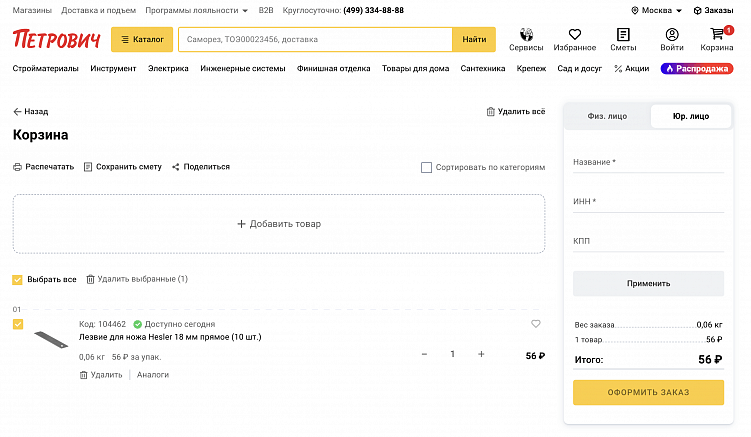Expand Программы лояльности dropdown
751x437 pixels.
tap(196, 11)
